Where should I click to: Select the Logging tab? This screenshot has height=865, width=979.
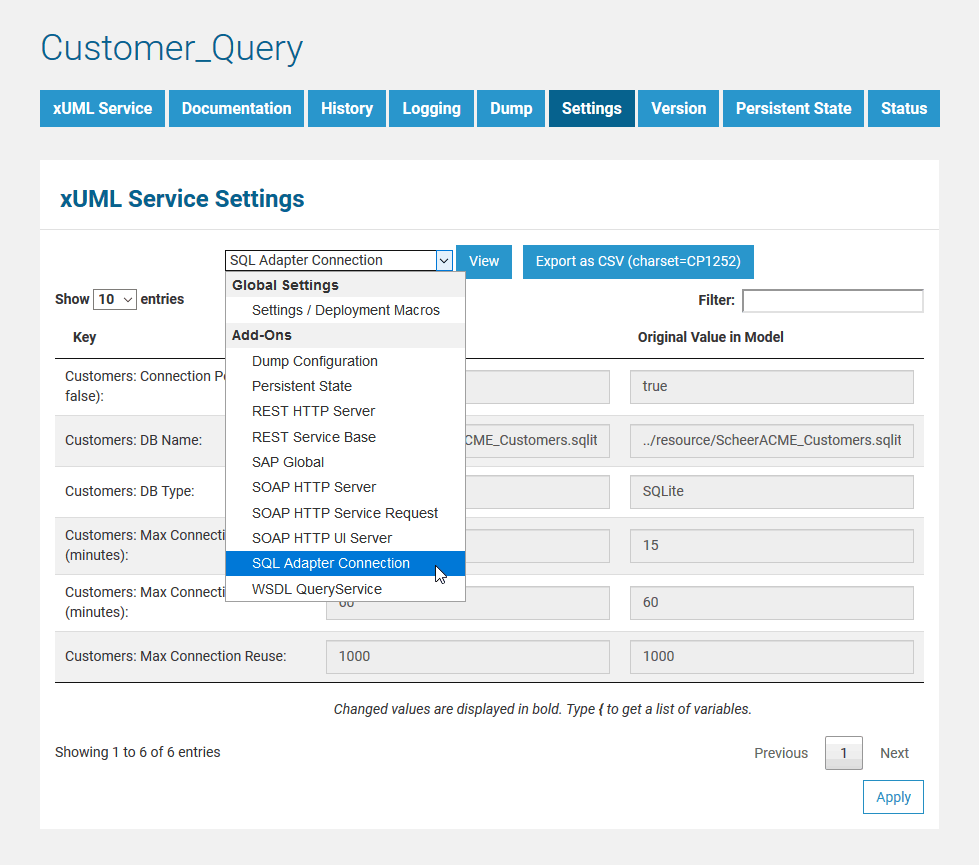431,108
